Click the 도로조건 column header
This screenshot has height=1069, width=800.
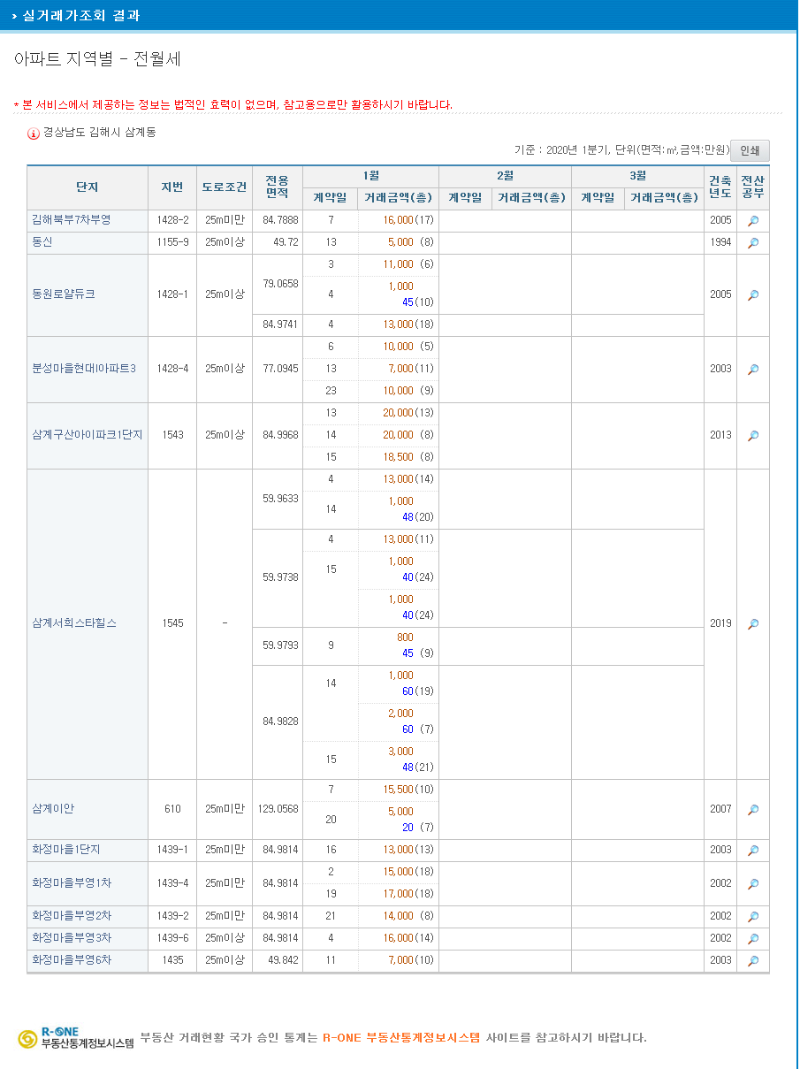click(x=224, y=187)
